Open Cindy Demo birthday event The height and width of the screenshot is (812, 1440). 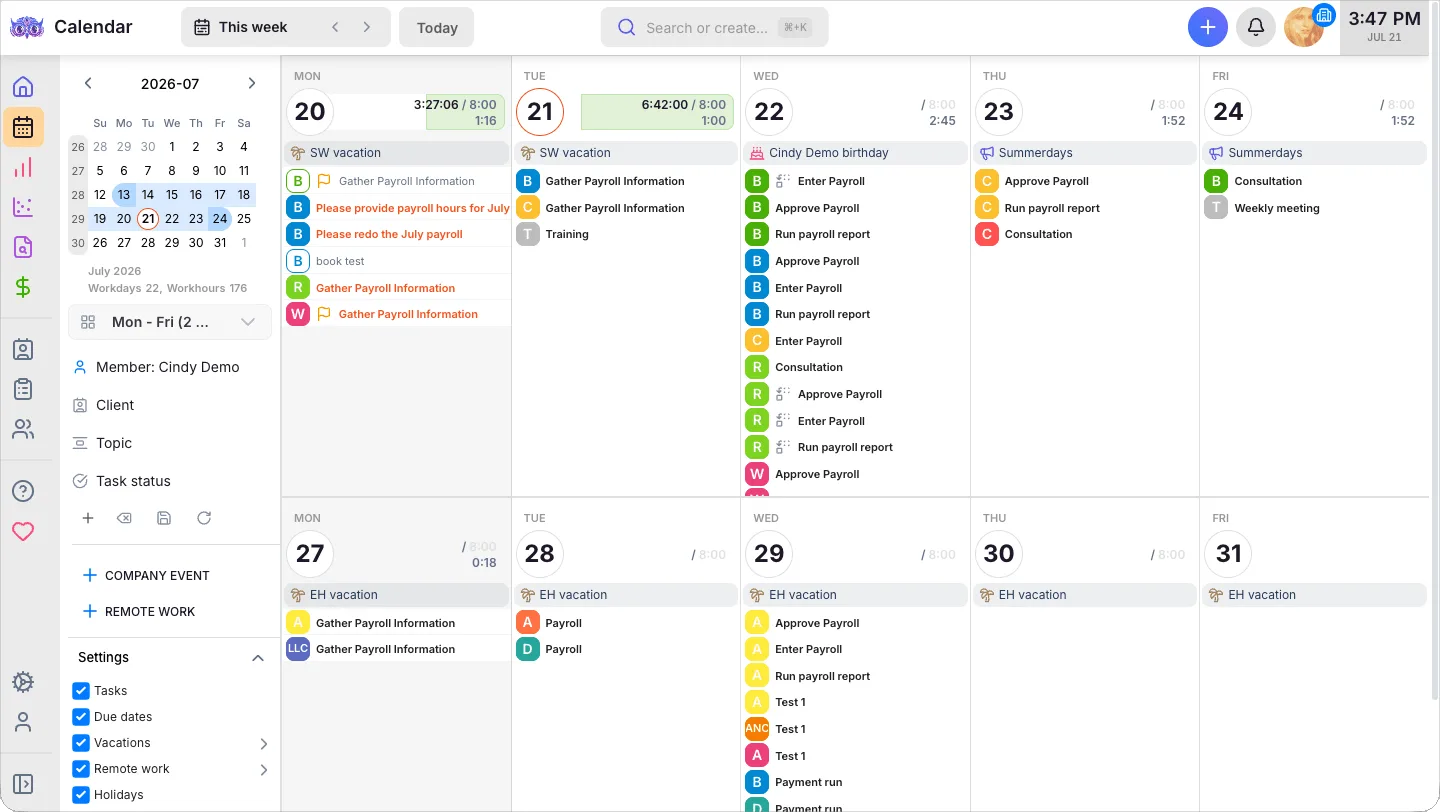(x=856, y=153)
